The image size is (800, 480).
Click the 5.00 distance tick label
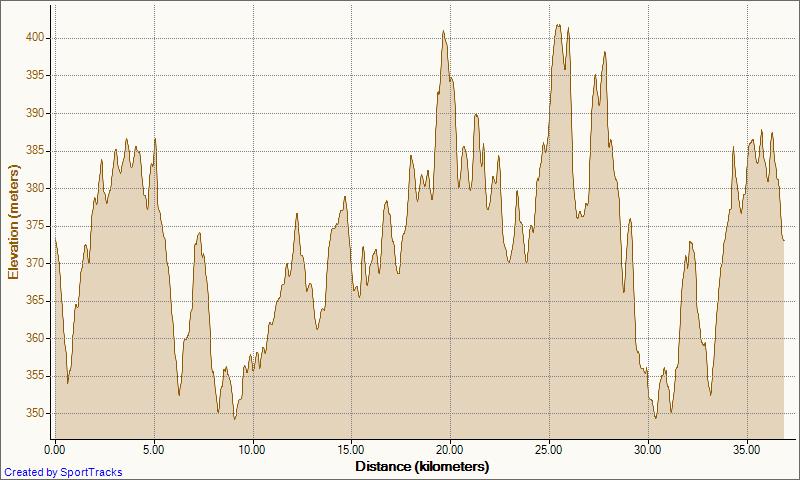point(154,450)
